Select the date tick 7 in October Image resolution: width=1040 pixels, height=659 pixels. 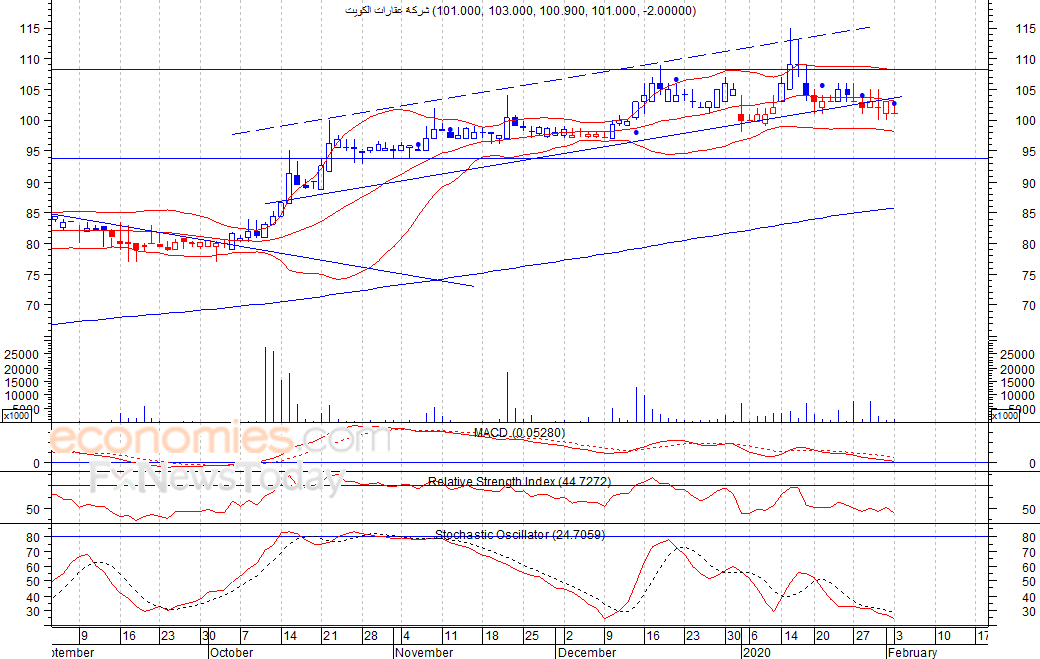[x=245, y=636]
